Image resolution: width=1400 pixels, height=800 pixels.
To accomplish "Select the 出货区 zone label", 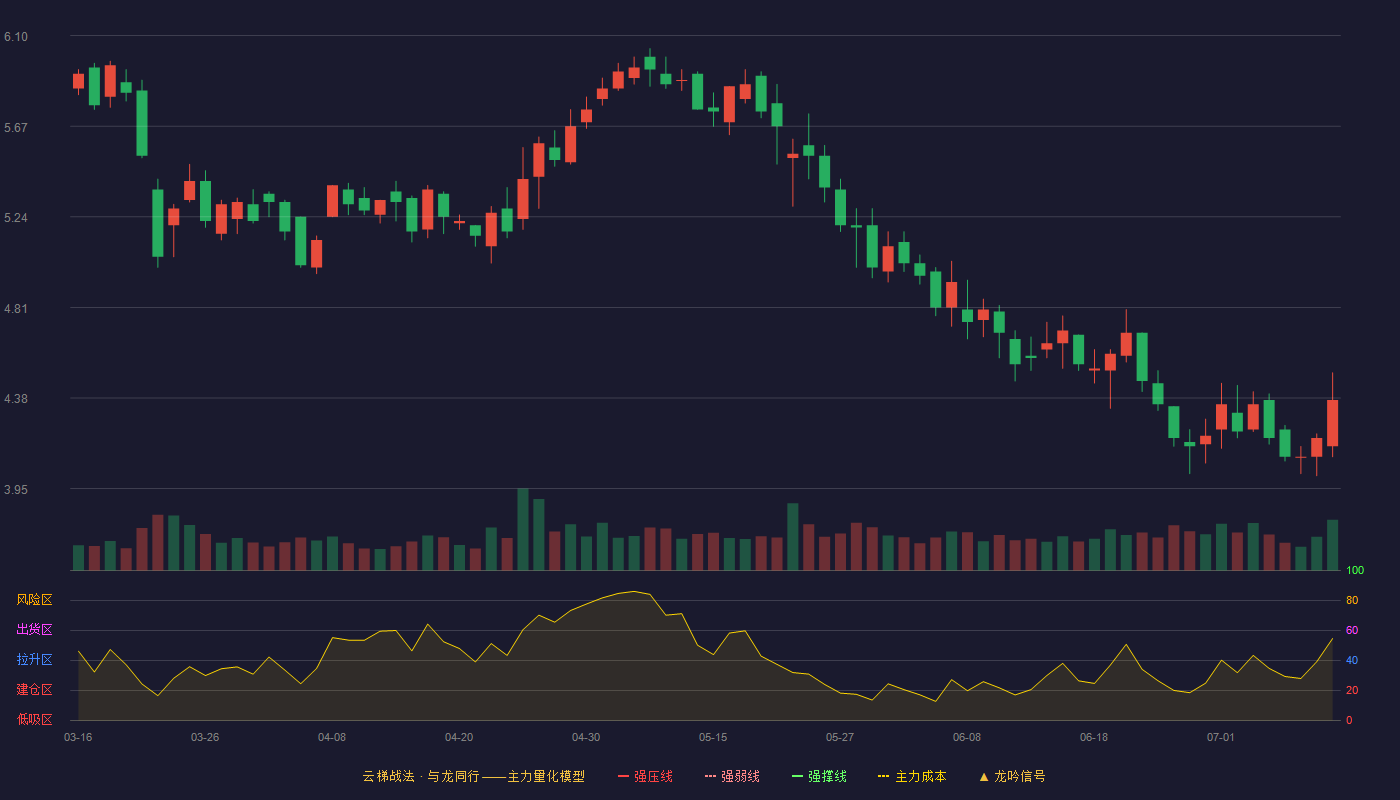I will 34,630.
